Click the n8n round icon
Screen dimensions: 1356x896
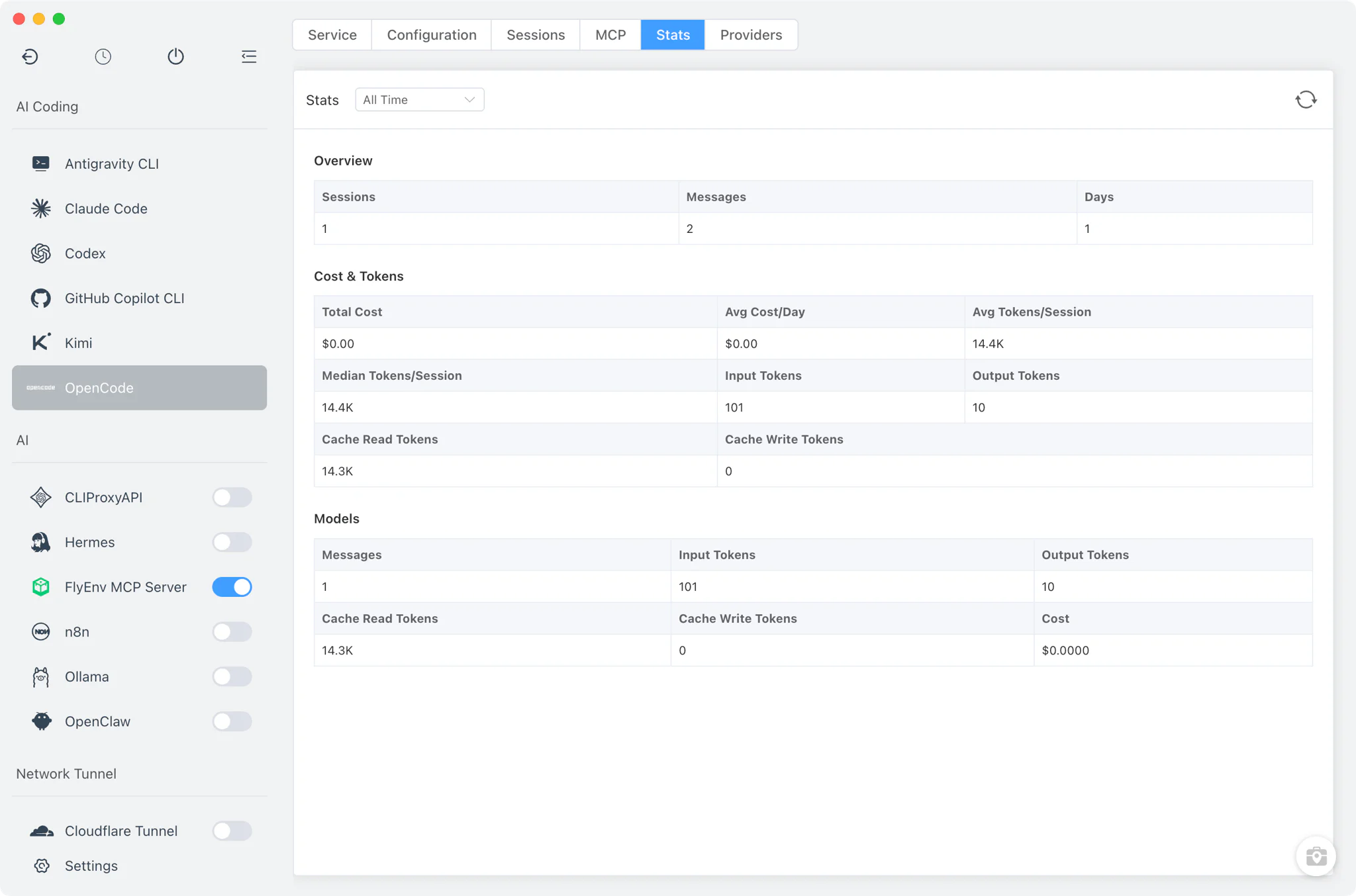click(x=41, y=632)
